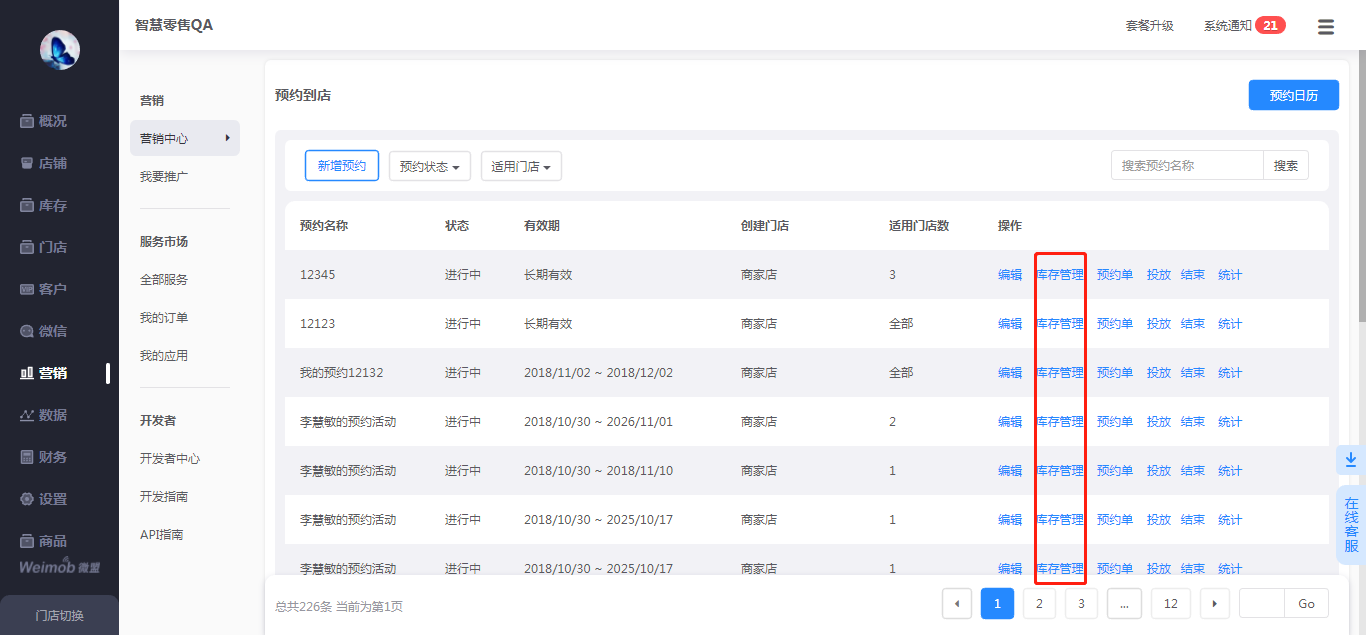Image resolution: width=1366 pixels, height=635 pixels.
Task: Open 商品 in the sidebar
Action: (44, 541)
